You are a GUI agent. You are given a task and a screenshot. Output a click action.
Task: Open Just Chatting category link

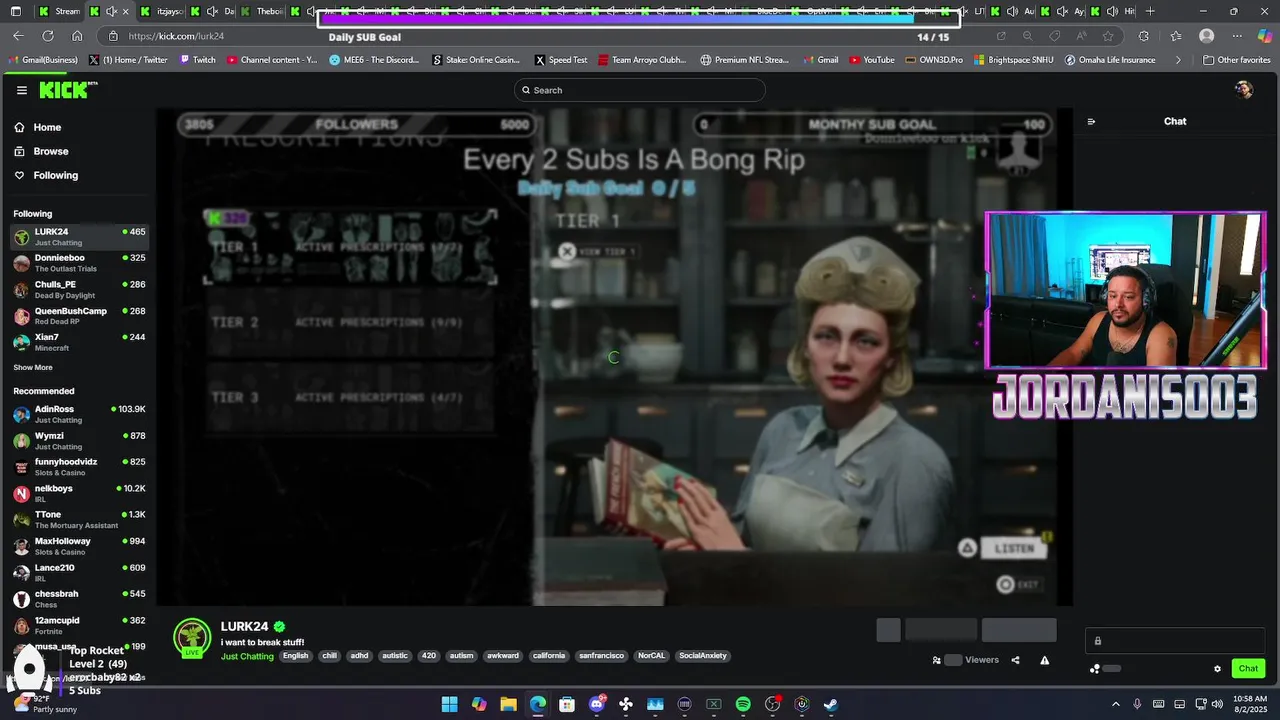point(247,656)
